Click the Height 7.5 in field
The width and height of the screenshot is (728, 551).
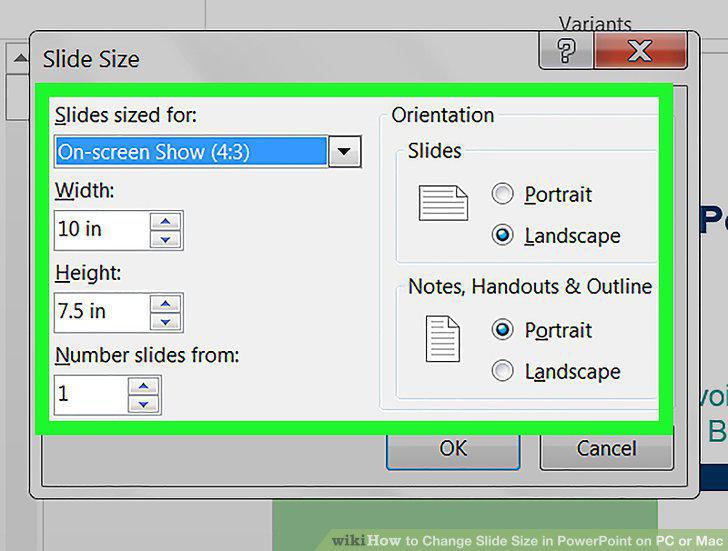(102, 312)
